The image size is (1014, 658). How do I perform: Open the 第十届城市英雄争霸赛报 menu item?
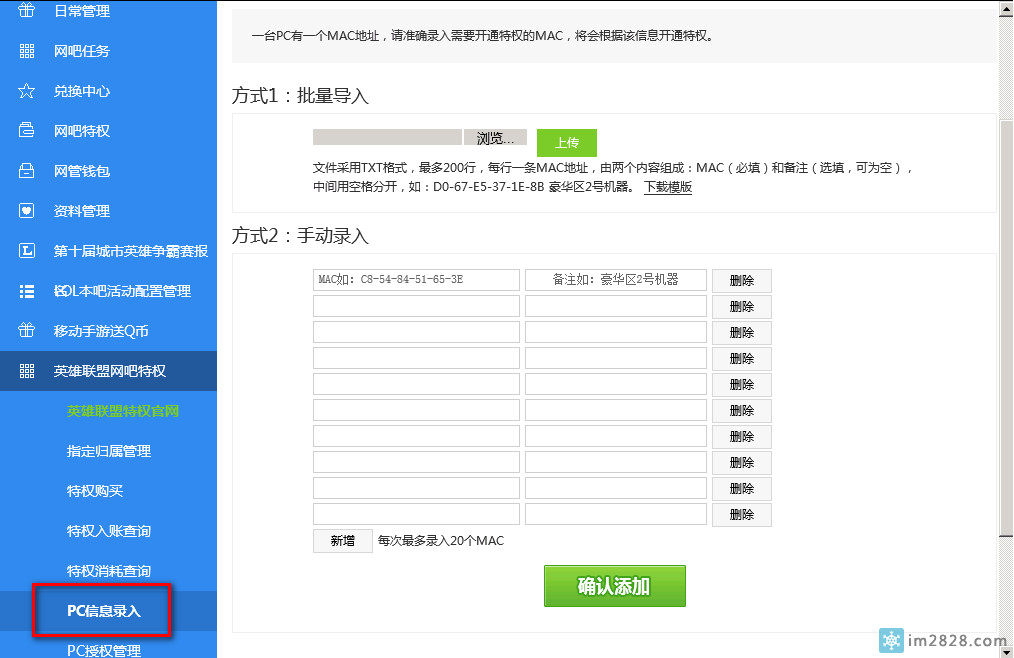click(130, 251)
